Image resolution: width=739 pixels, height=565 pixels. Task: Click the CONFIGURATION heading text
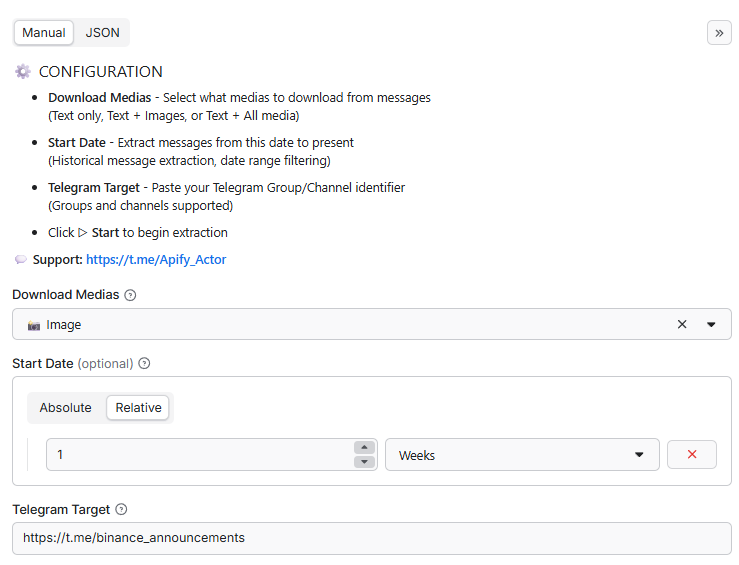click(100, 72)
